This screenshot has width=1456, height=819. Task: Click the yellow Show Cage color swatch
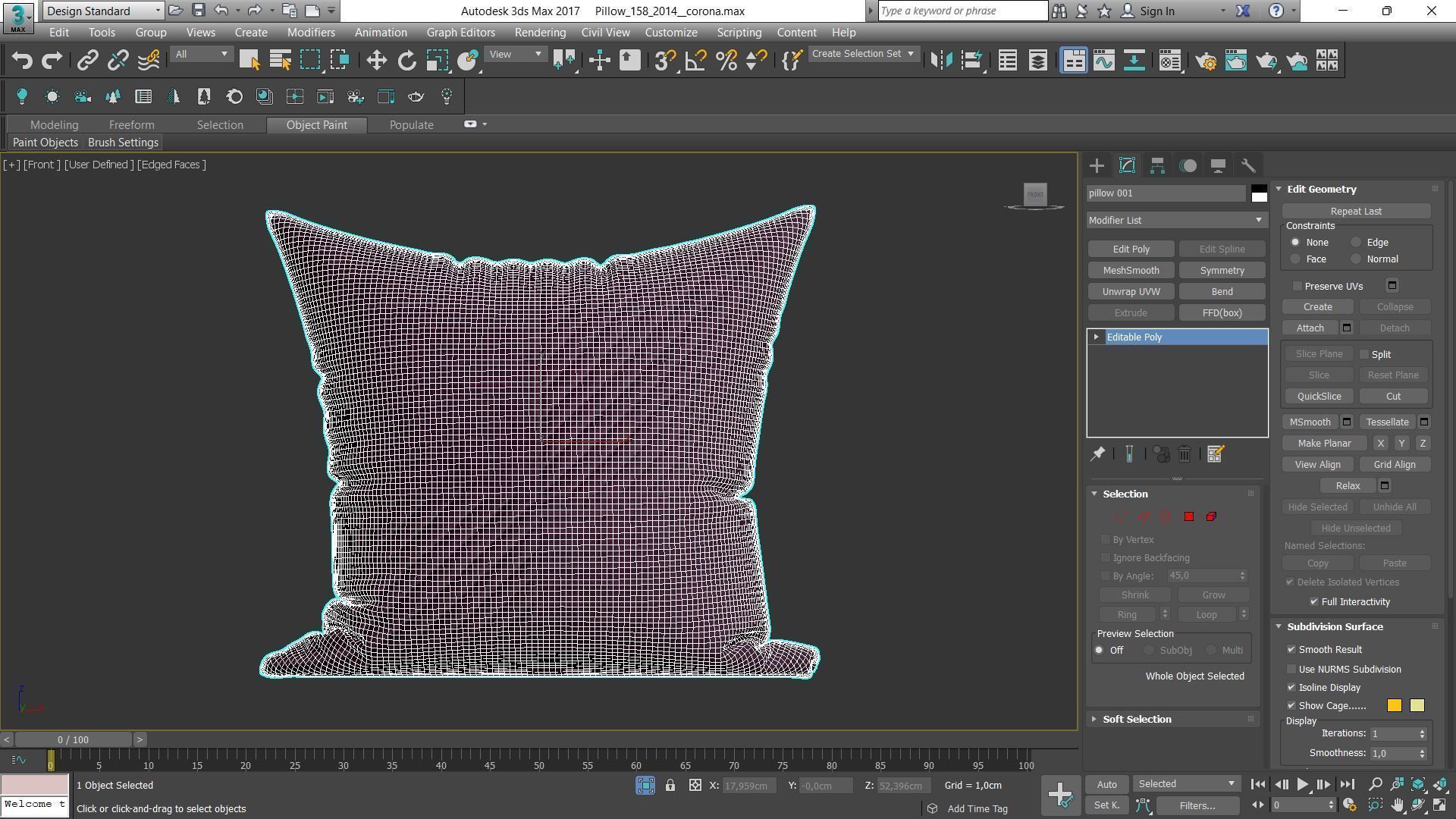click(1417, 705)
